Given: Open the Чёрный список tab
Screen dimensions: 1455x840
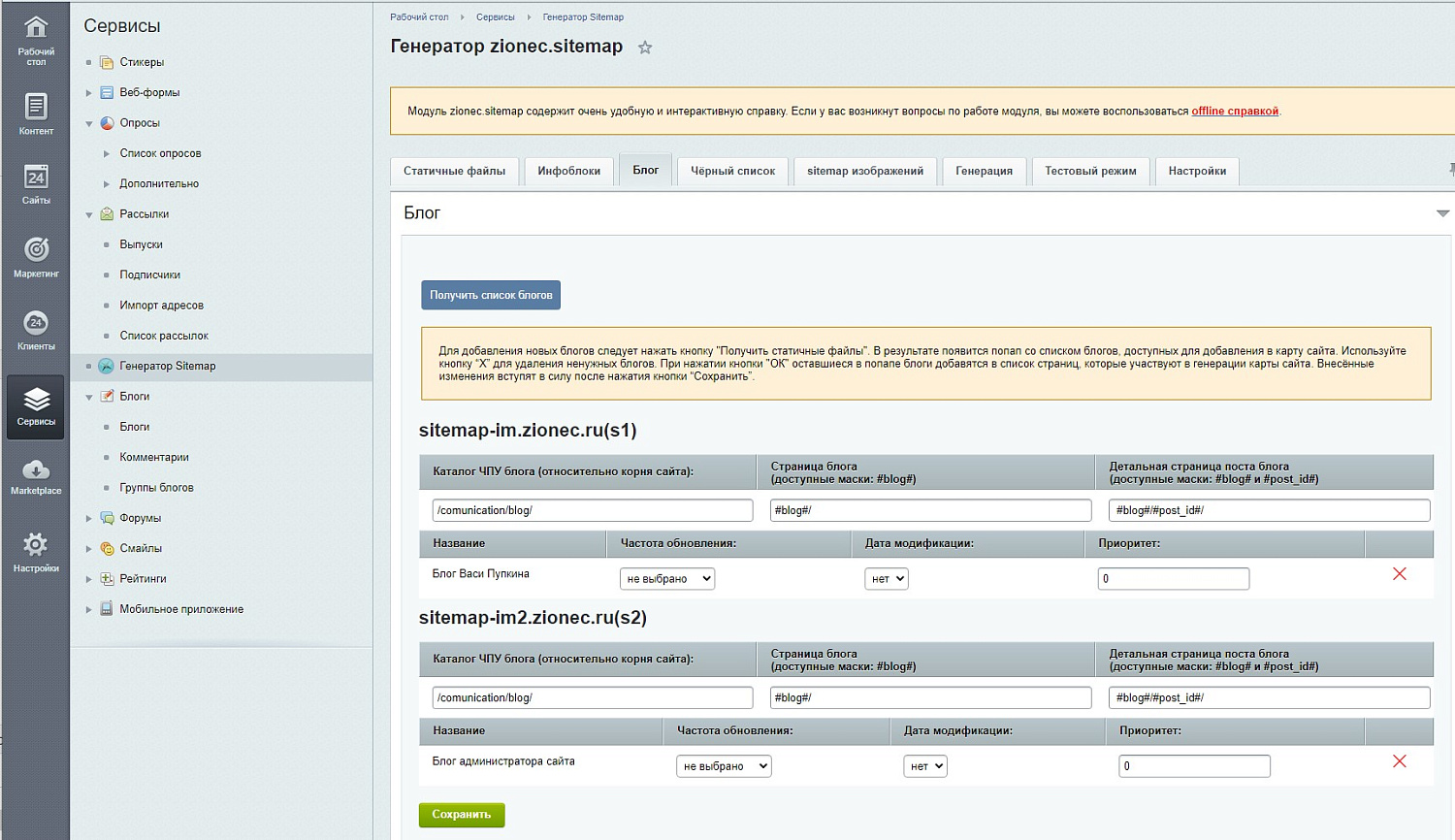Looking at the screenshot, I should [x=732, y=171].
